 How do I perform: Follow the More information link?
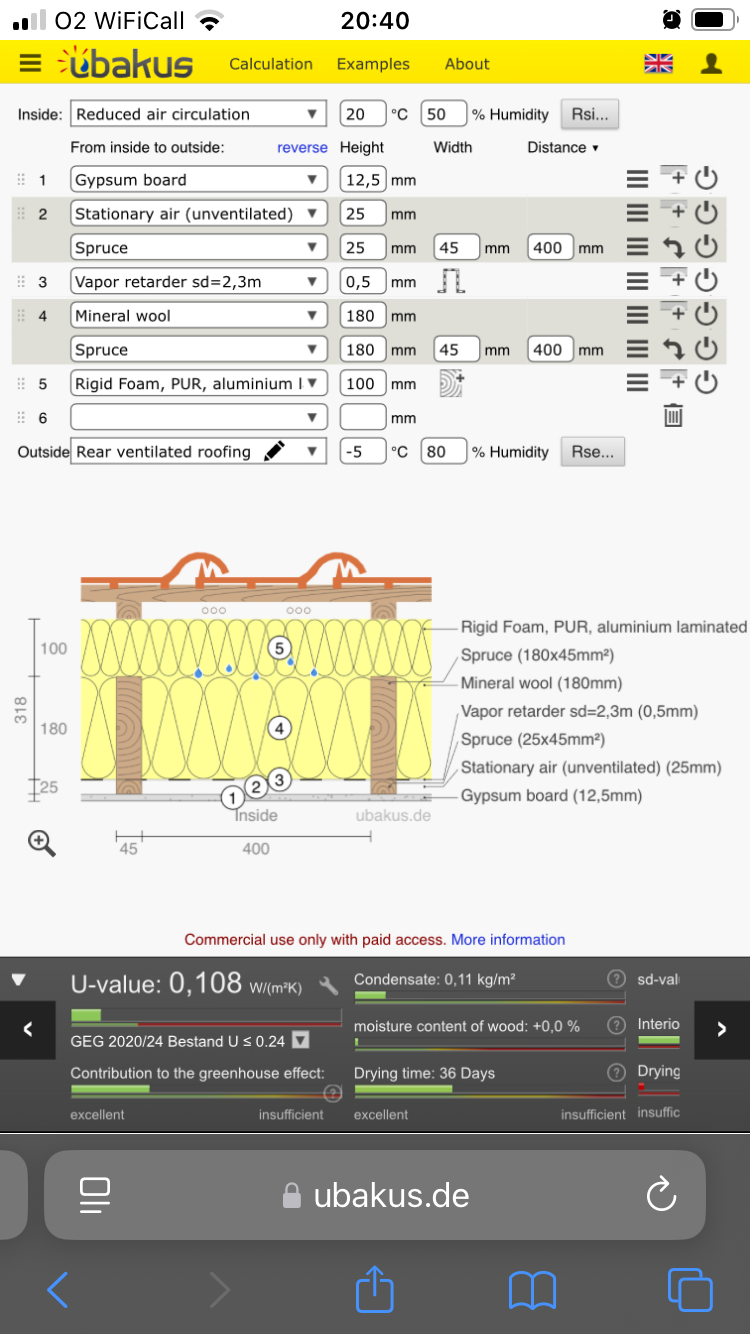pyautogui.click(x=508, y=940)
